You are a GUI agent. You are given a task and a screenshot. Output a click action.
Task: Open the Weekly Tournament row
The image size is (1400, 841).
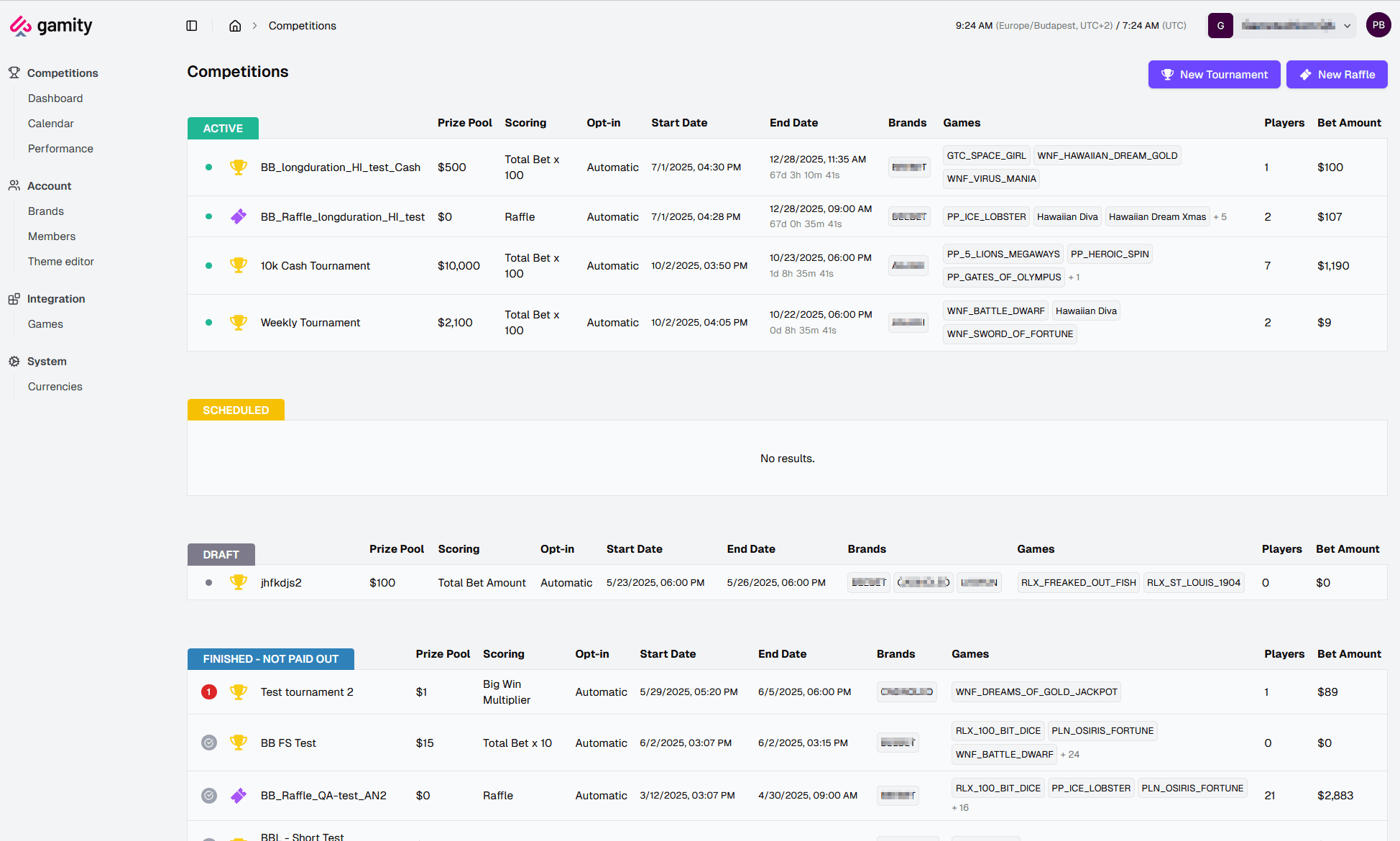click(x=310, y=323)
